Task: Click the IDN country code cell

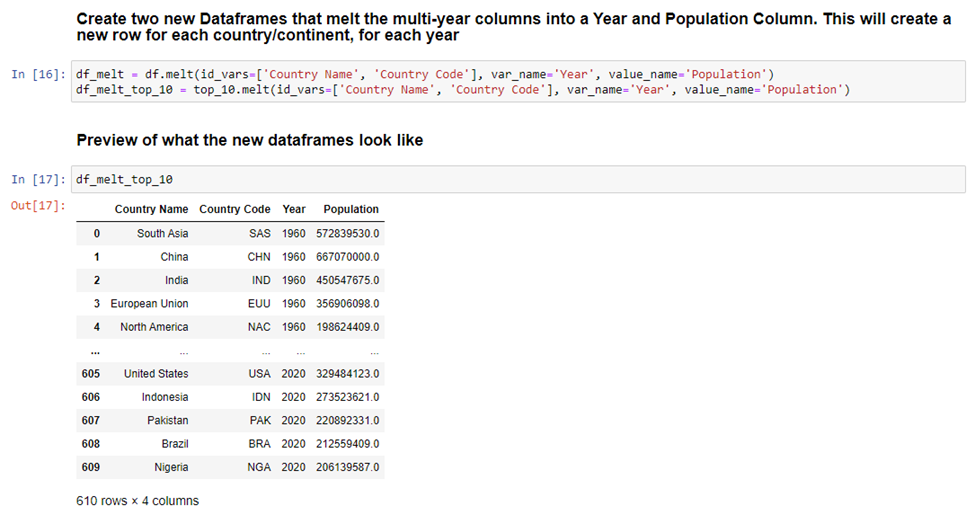Action: pyautogui.click(x=261, y=397)
